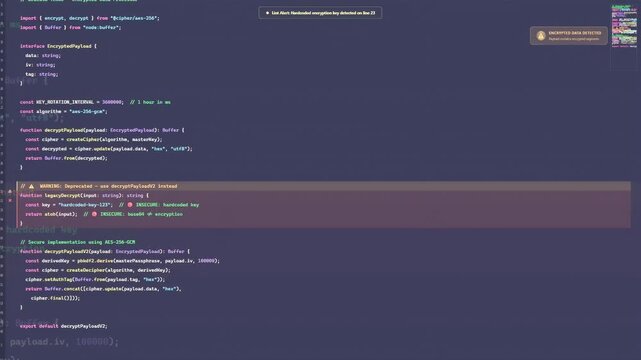
Task: Click the lock icon in the Encrypted Data Detected toast
Action: pyautogui.click(x=541, y=36)
